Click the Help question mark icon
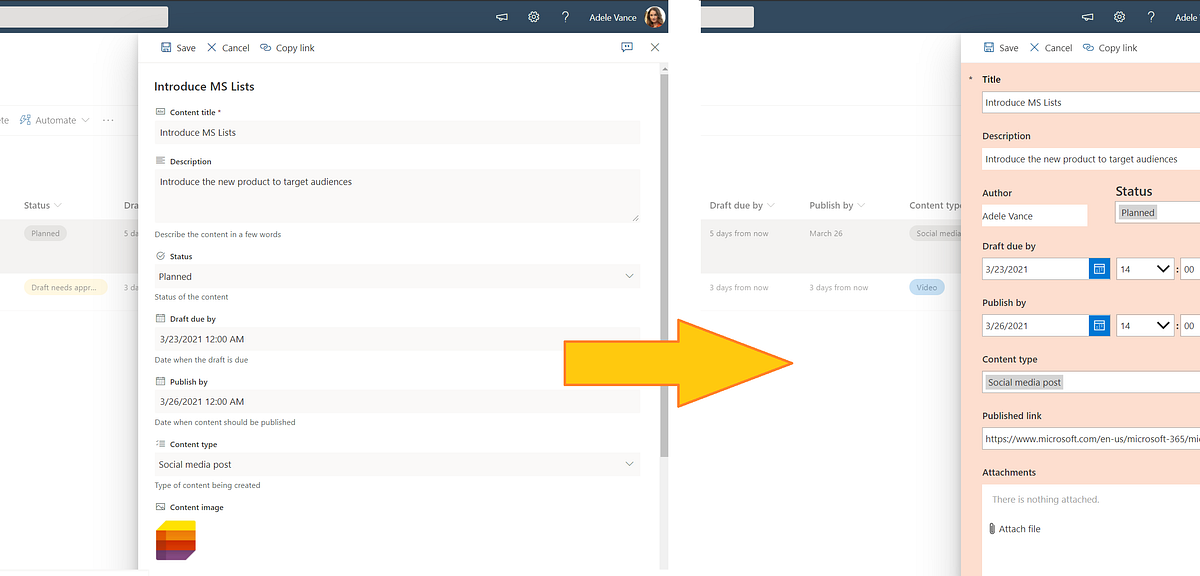Image resolution: width=1200 pixels, height=576 pixels. click(566, 16)
